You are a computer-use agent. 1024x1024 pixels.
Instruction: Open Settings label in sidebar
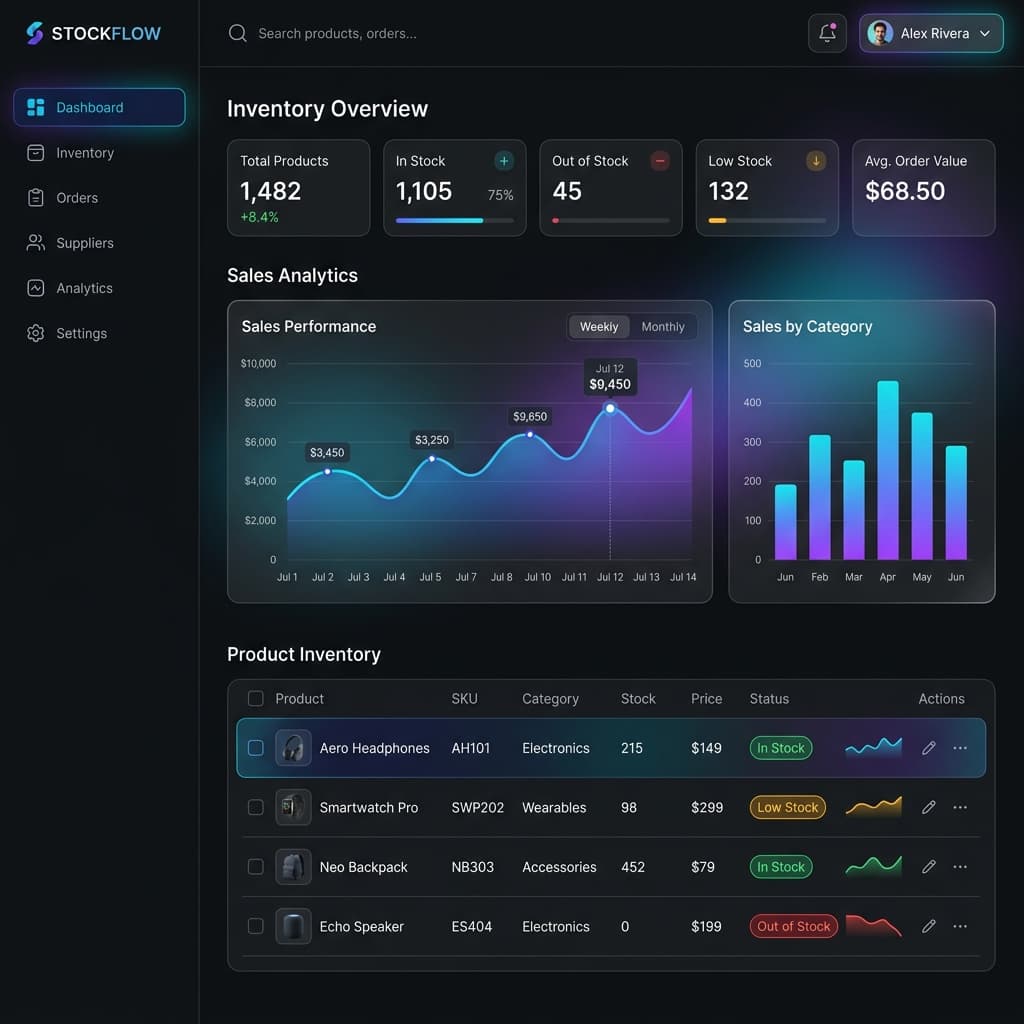click(82, 333)
